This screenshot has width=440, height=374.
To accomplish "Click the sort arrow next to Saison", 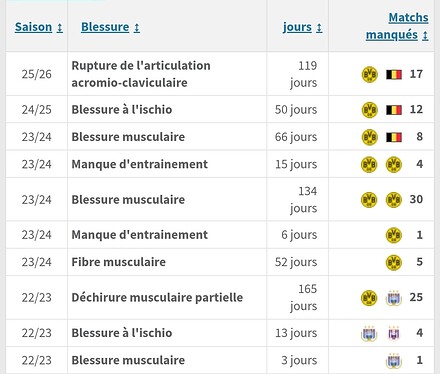I will tap(60, 28).
